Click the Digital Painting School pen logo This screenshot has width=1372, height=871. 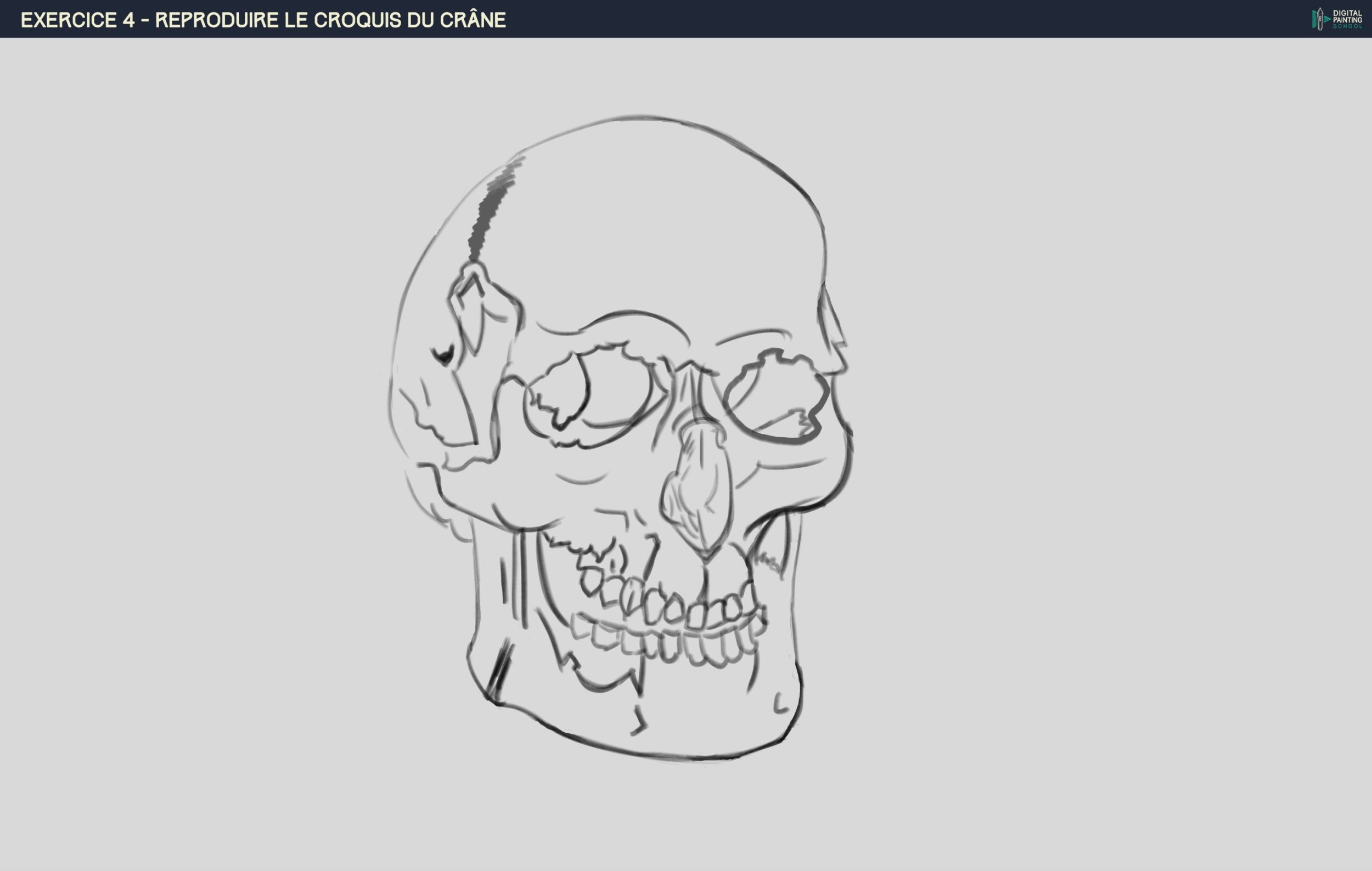point(1322,18)
